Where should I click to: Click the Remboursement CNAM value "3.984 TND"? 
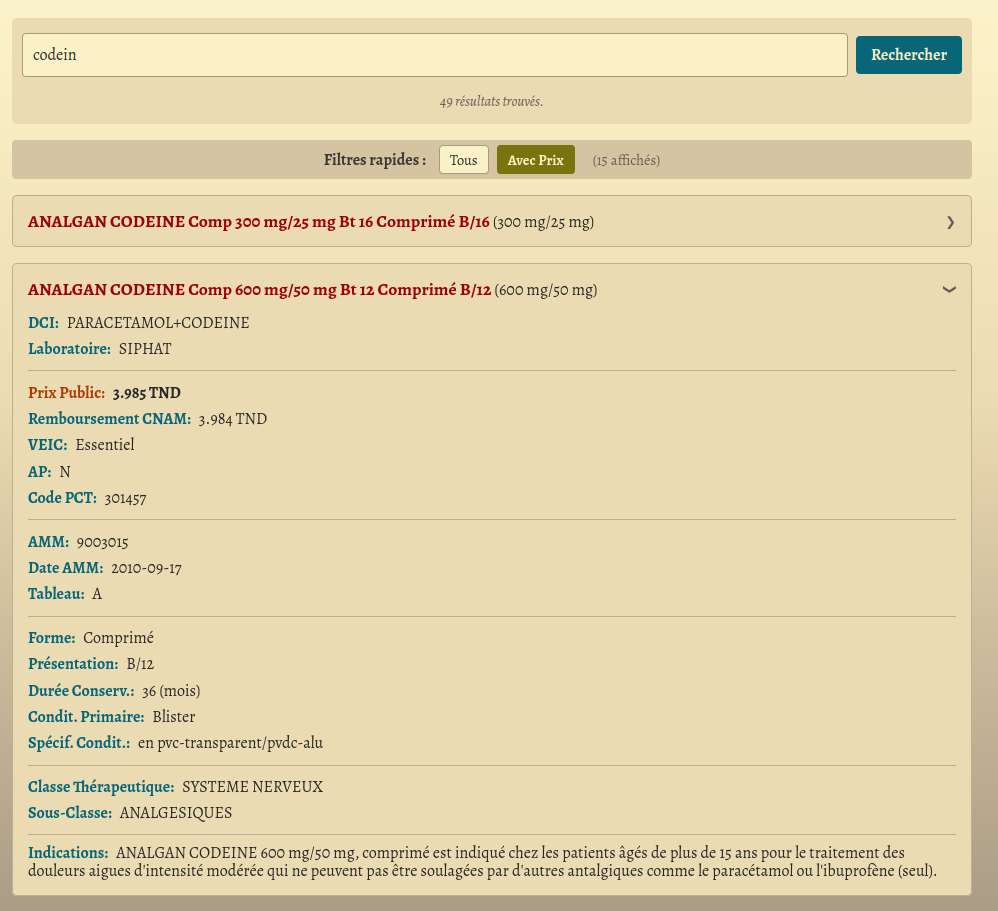pos(232,419)
